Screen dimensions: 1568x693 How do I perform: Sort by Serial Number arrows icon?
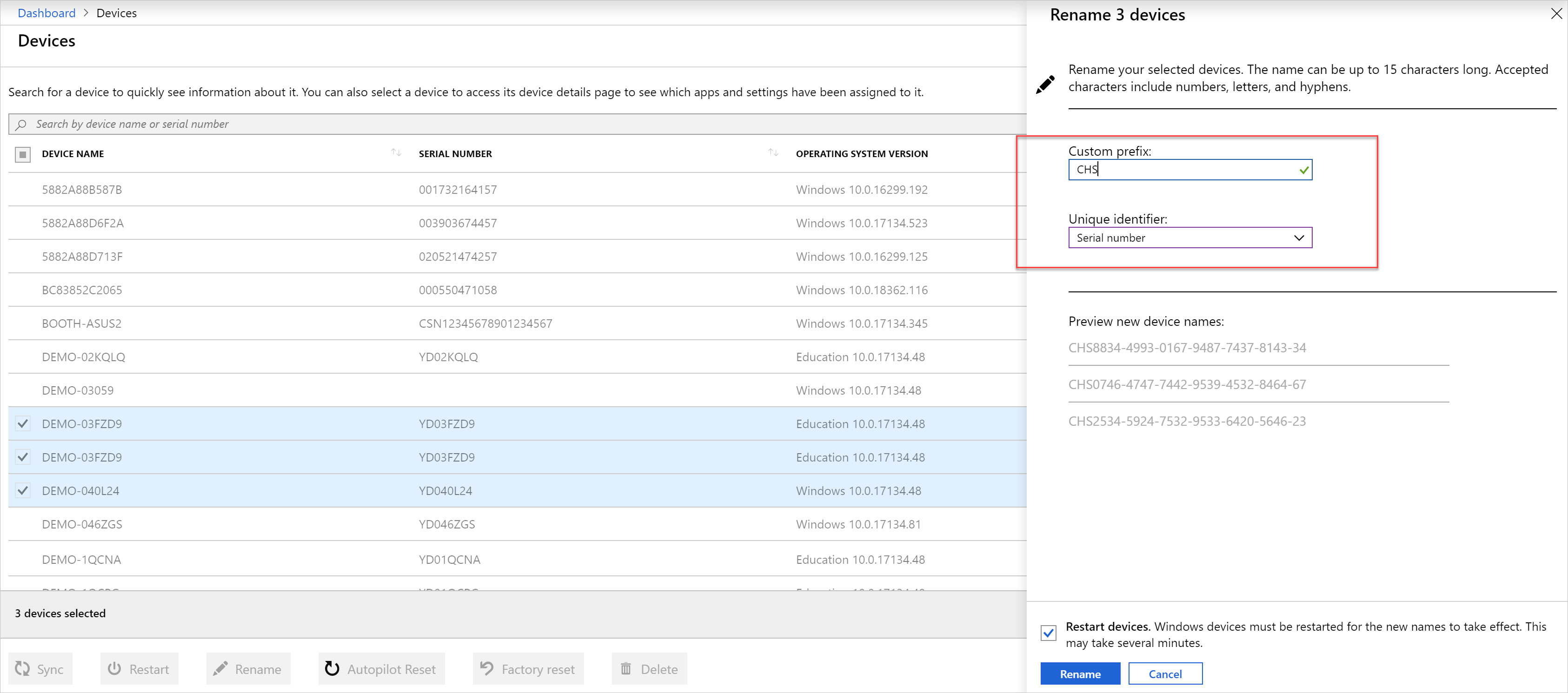click(773, 152)
